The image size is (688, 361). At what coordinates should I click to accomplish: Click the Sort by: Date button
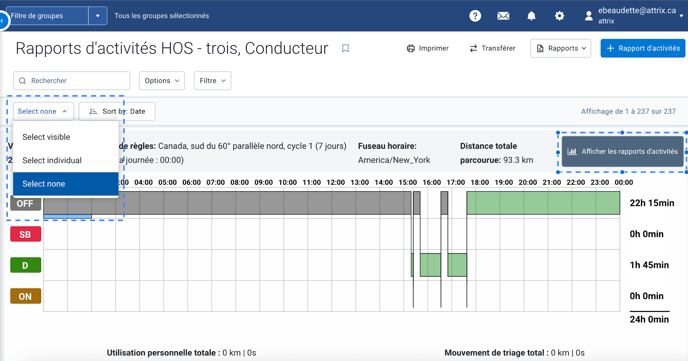[117, 111]
